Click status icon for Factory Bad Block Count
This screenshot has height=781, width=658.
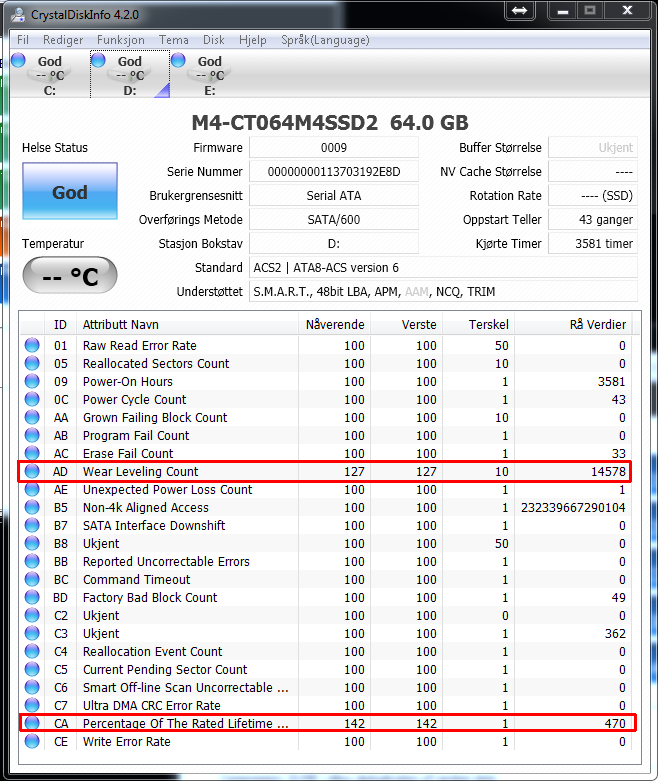[x=32, y=597]
